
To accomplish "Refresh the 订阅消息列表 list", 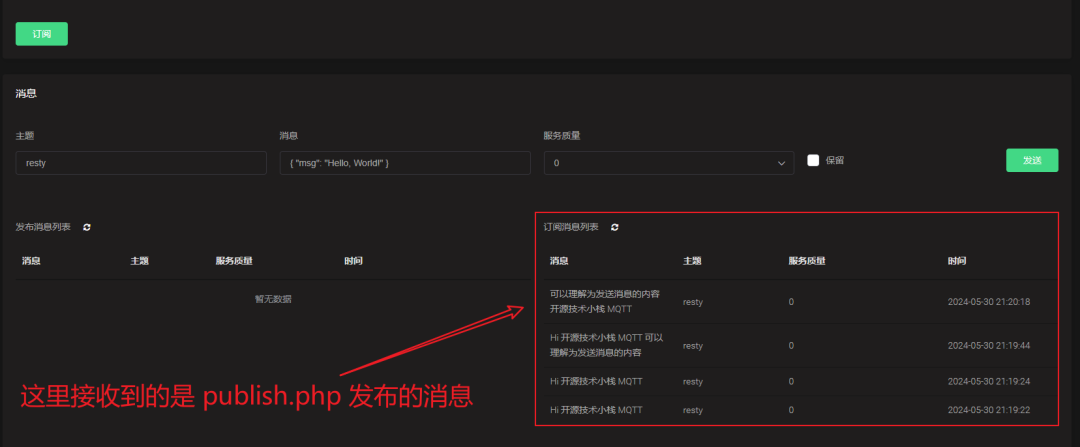I will (x=614, y=227).
